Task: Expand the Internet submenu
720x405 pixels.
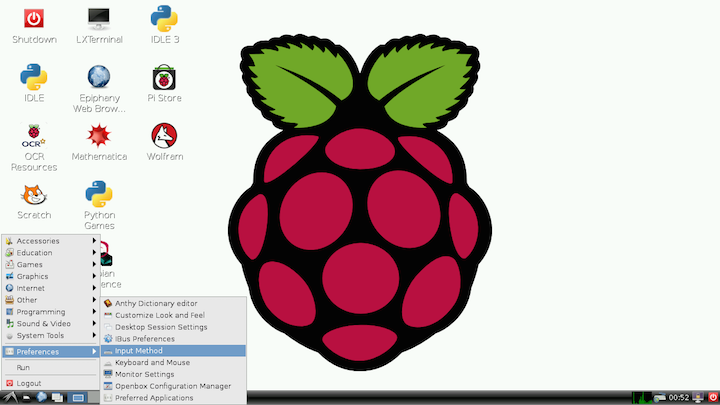Action: click(x=51, y=288)
